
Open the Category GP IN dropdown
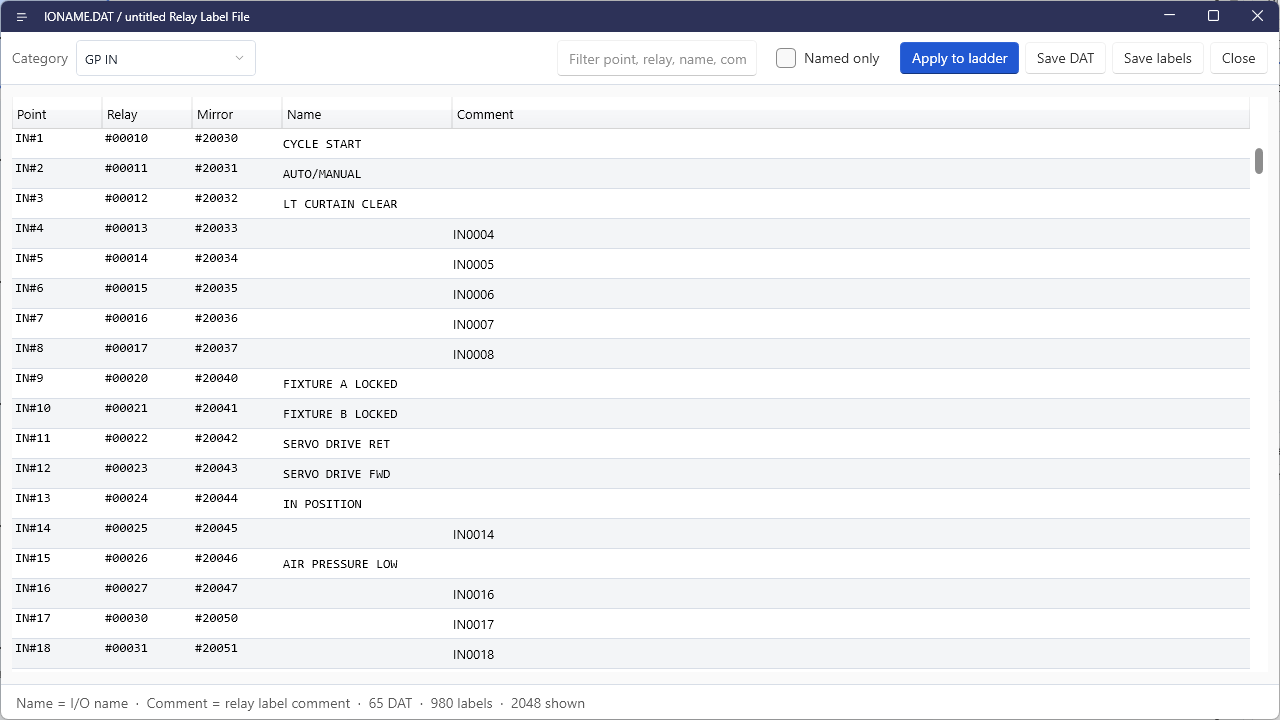click(x=166, y=58)
